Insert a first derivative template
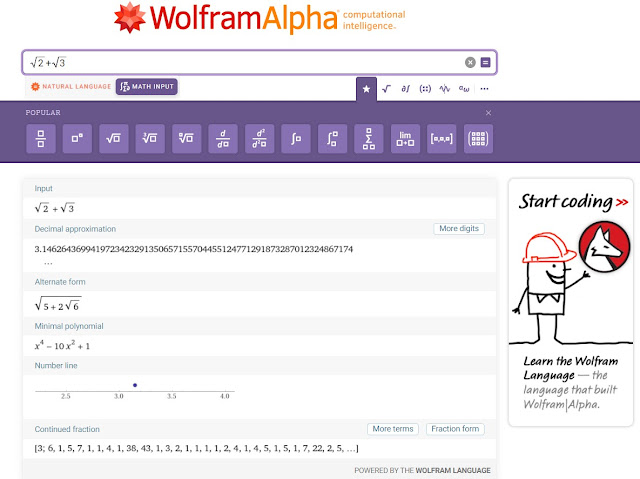The height and width of the screenshot is (479, 640). click(223, 139)
